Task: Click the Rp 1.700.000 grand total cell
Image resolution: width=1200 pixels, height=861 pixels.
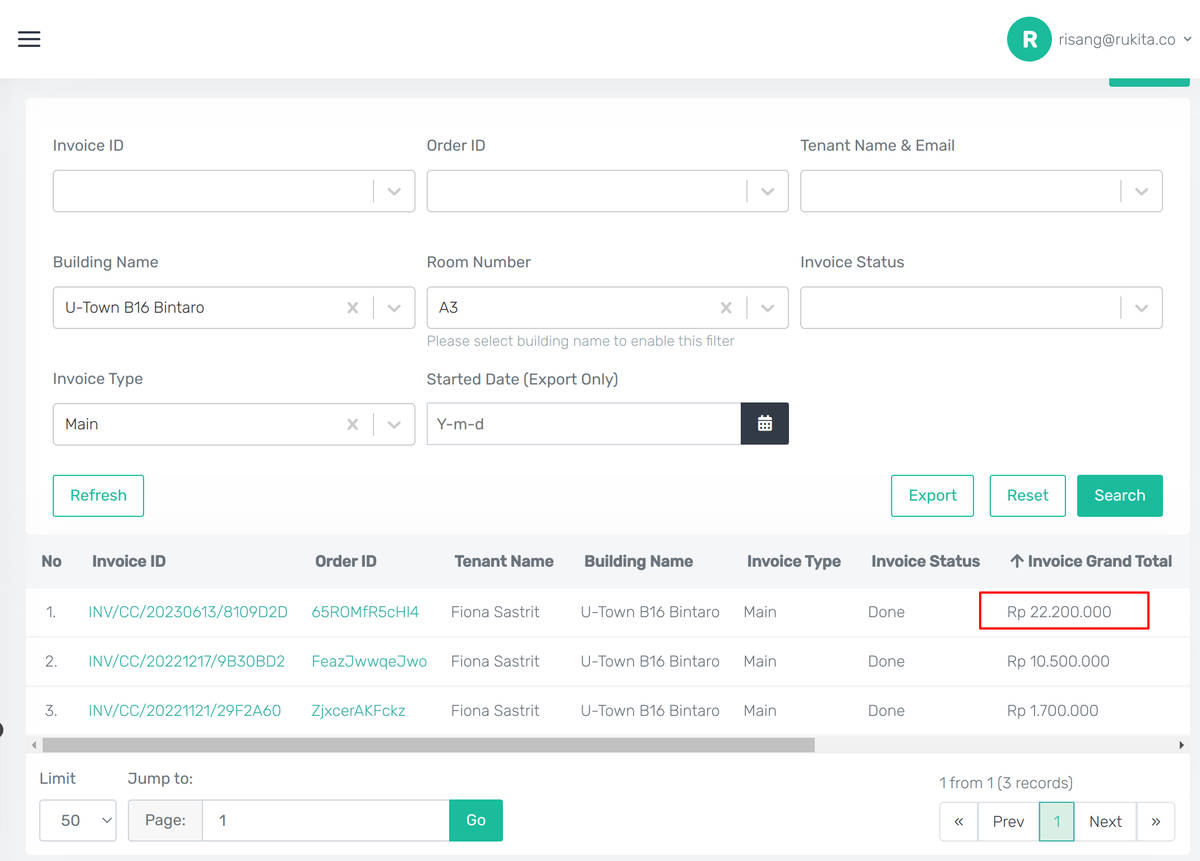Action: point(1053,710)
